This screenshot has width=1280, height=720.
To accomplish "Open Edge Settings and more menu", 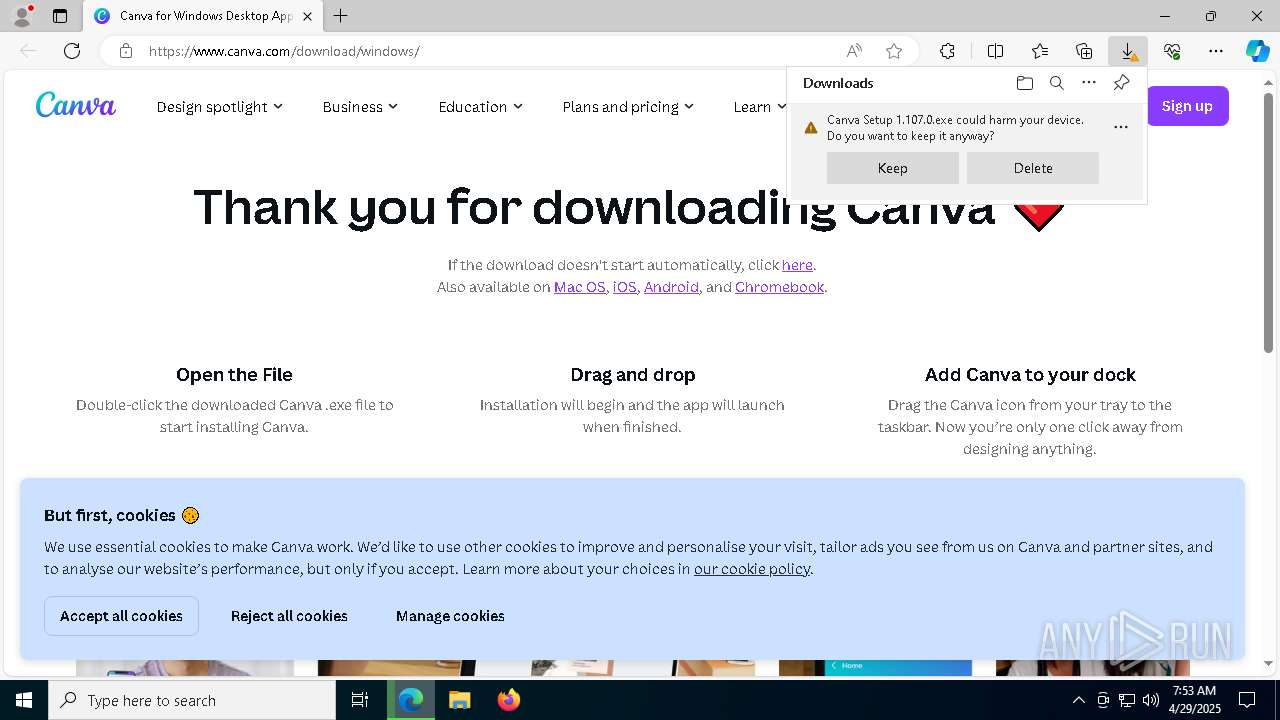I will click(1216, 51).
